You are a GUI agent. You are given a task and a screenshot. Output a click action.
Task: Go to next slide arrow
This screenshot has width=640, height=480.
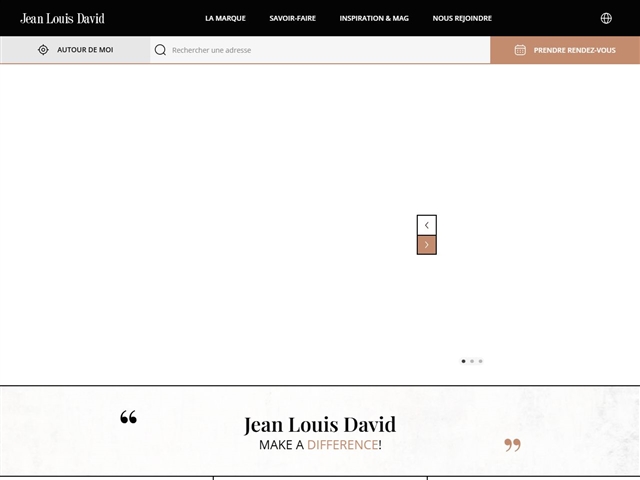pyautogui.click(x=427, y=245)
